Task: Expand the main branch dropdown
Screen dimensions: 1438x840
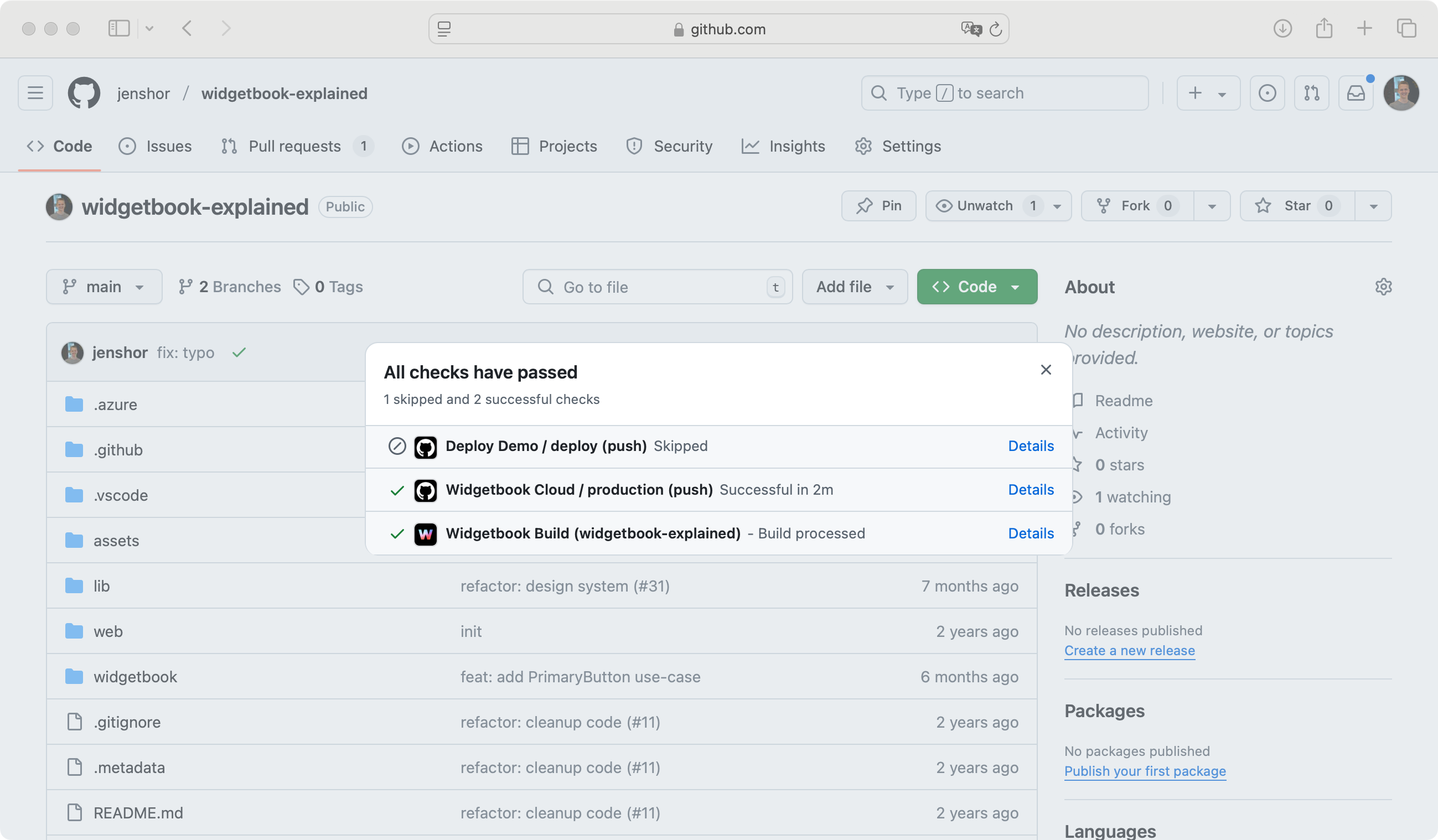Action: (x=104, y=287)
